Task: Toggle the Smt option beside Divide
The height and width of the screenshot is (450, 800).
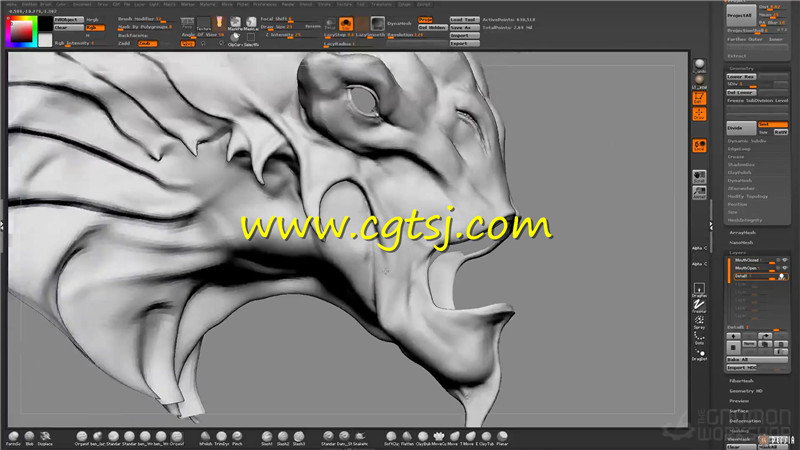Action: [x=772, y=124]
